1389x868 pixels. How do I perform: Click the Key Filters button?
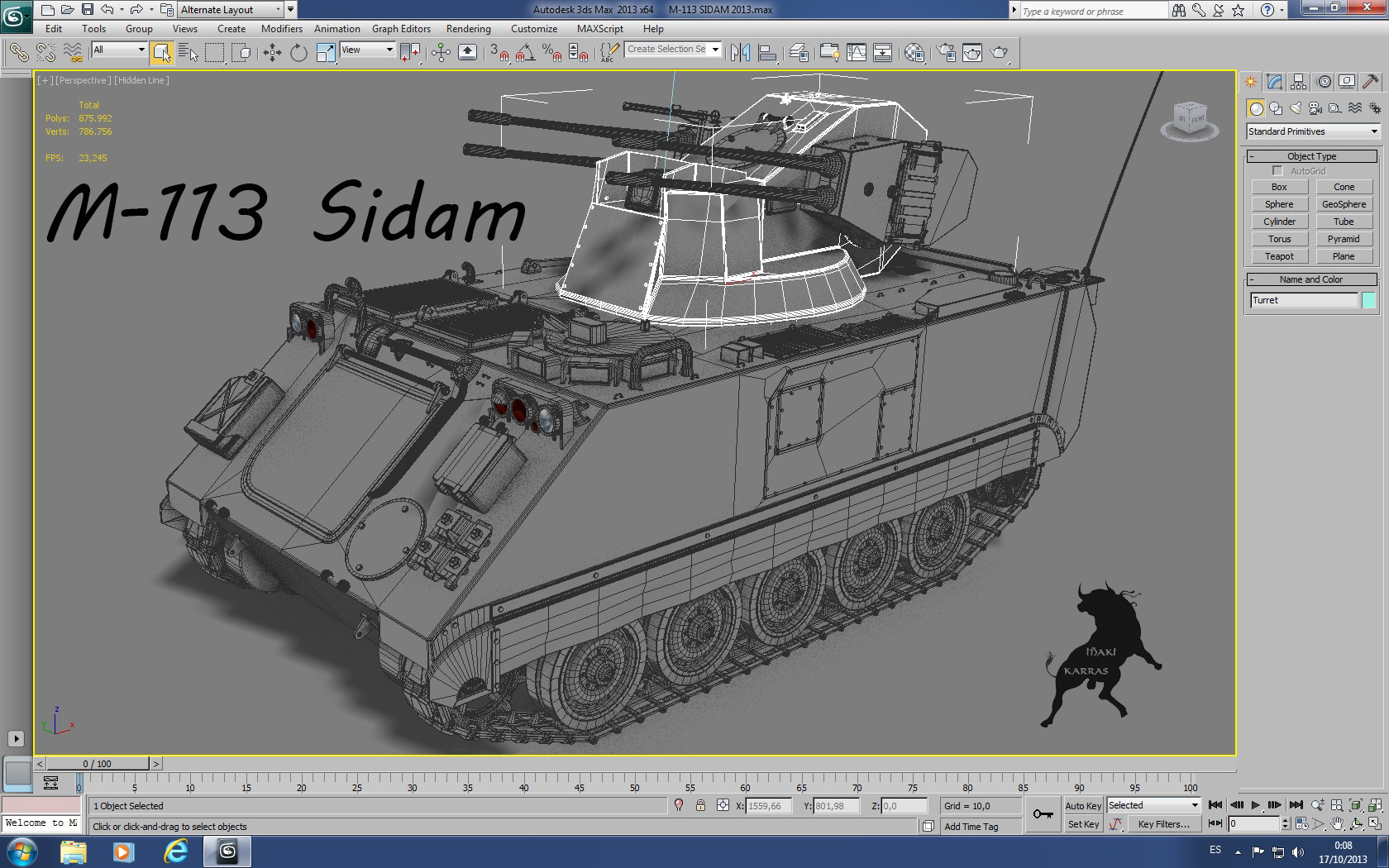click(x=1163, y=824)
